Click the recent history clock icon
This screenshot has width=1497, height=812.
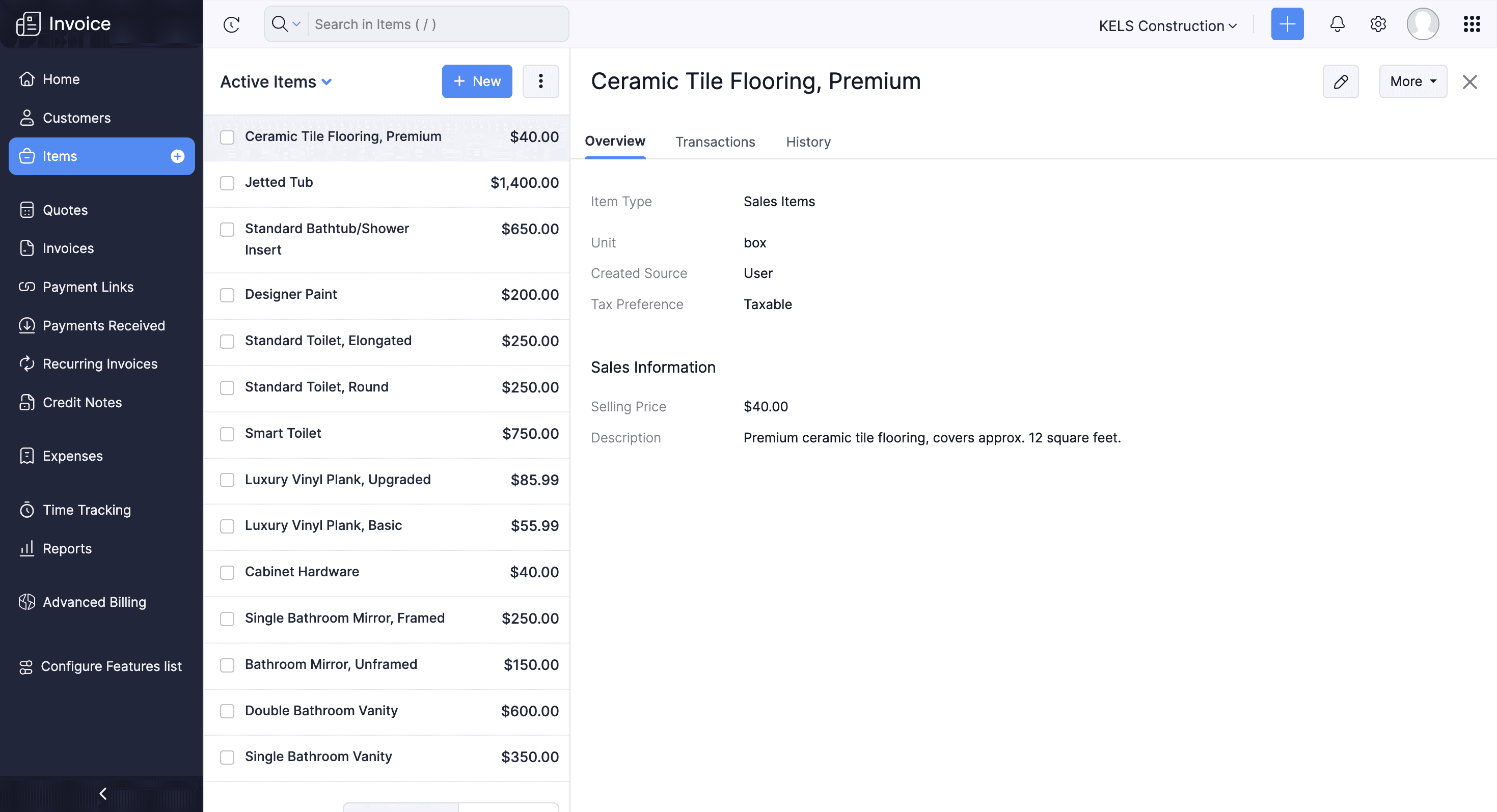tap(231, 24)
